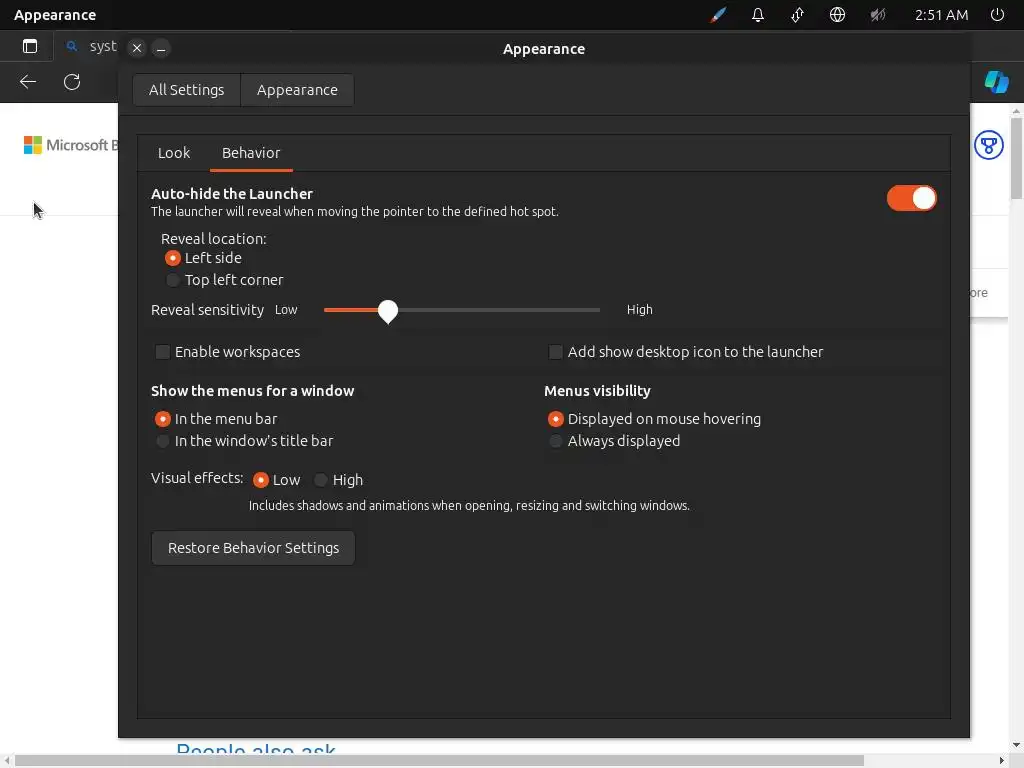Reload the page in the browser
The image size is (1024, 768).
pos(72,82)
